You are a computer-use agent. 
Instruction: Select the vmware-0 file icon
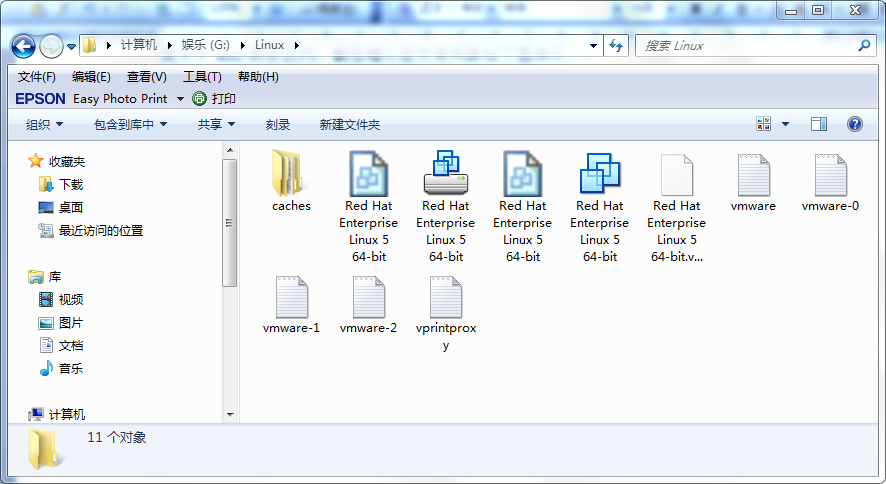[830, 175]
